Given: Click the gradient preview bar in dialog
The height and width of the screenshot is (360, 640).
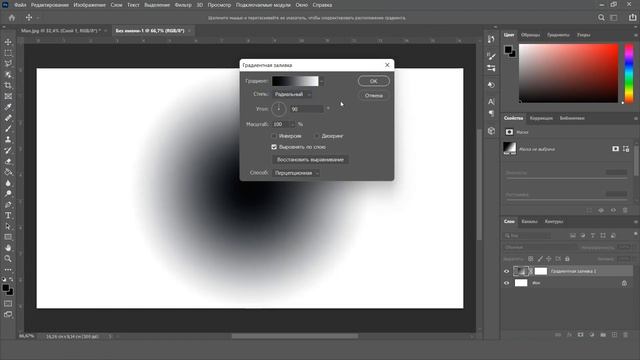Looking at the screenshot, I should pyautogui.click(x=295, y=81).
